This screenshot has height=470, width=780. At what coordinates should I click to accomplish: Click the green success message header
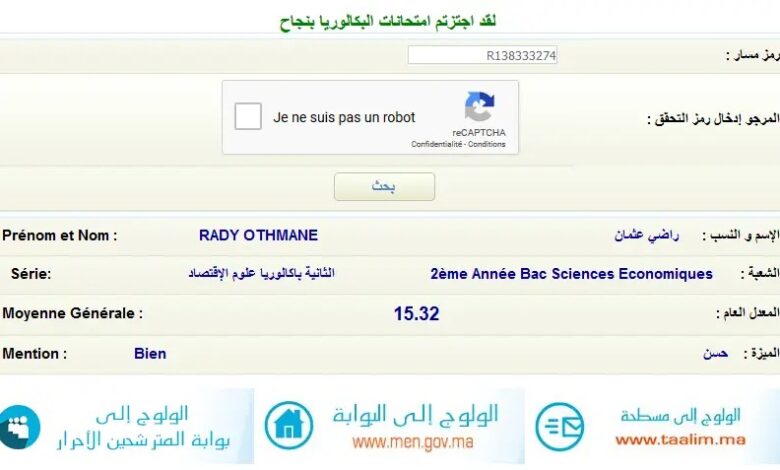[390, 21]
